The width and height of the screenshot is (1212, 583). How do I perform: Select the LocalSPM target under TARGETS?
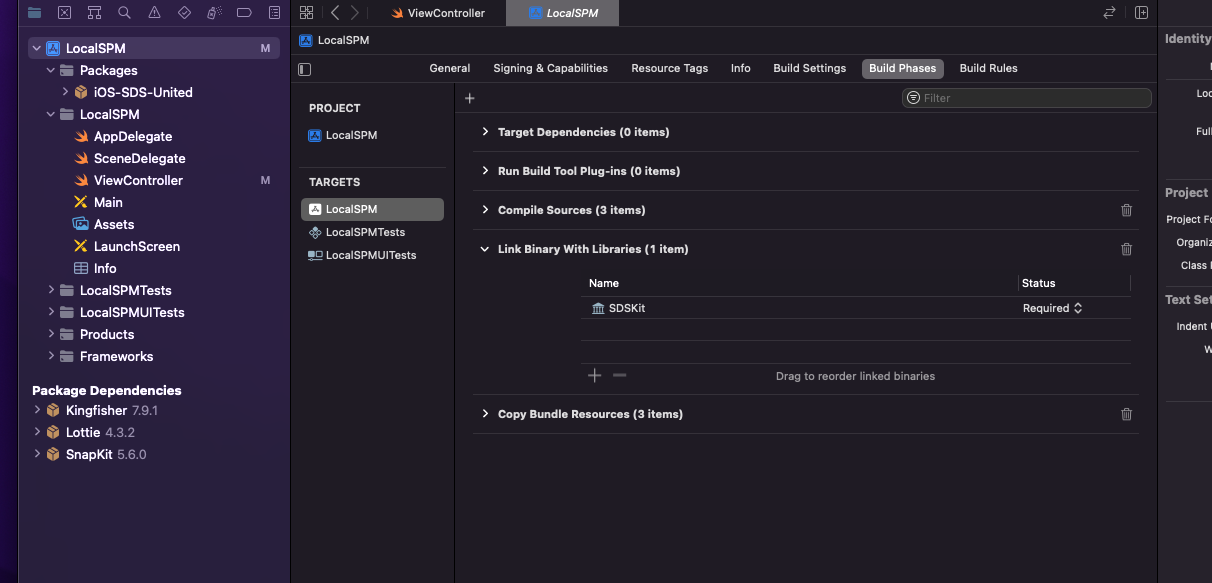[372, 209]
